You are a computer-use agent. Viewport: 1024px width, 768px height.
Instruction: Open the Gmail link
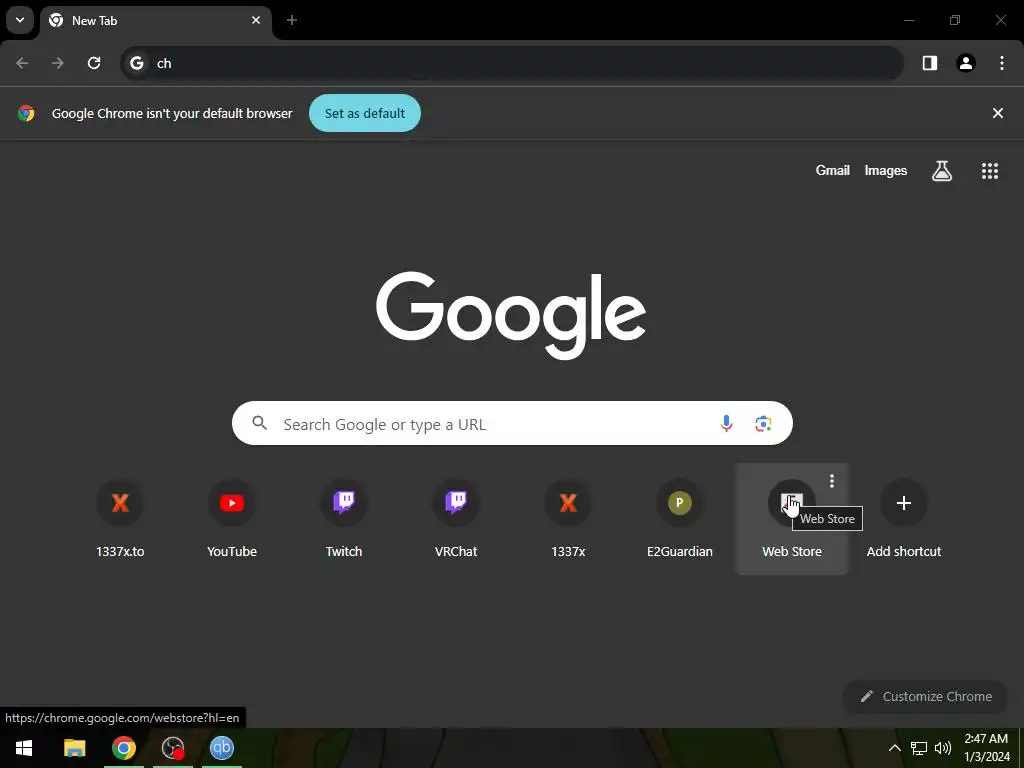[x=833, y=170]
